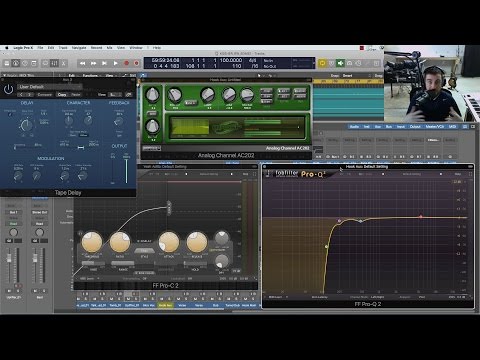Open the Apple menu
480x360 pixels.
6,48
